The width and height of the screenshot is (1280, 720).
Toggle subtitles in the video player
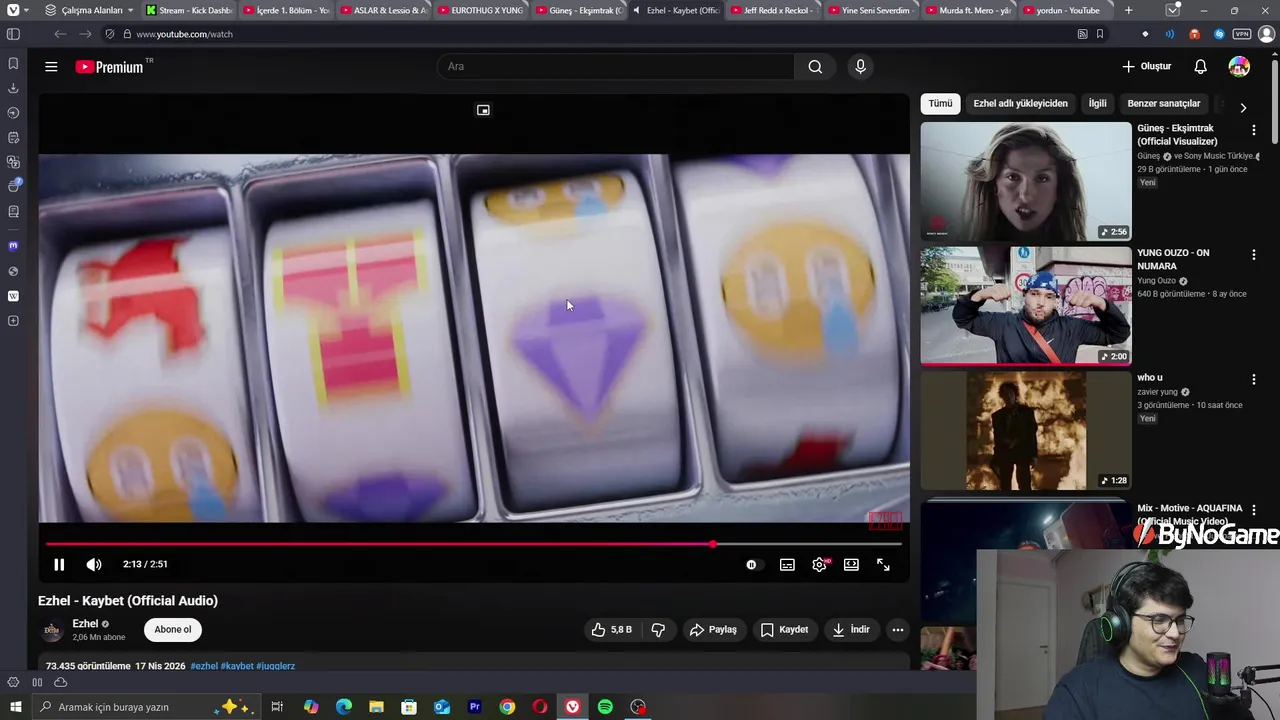(787, 565)
